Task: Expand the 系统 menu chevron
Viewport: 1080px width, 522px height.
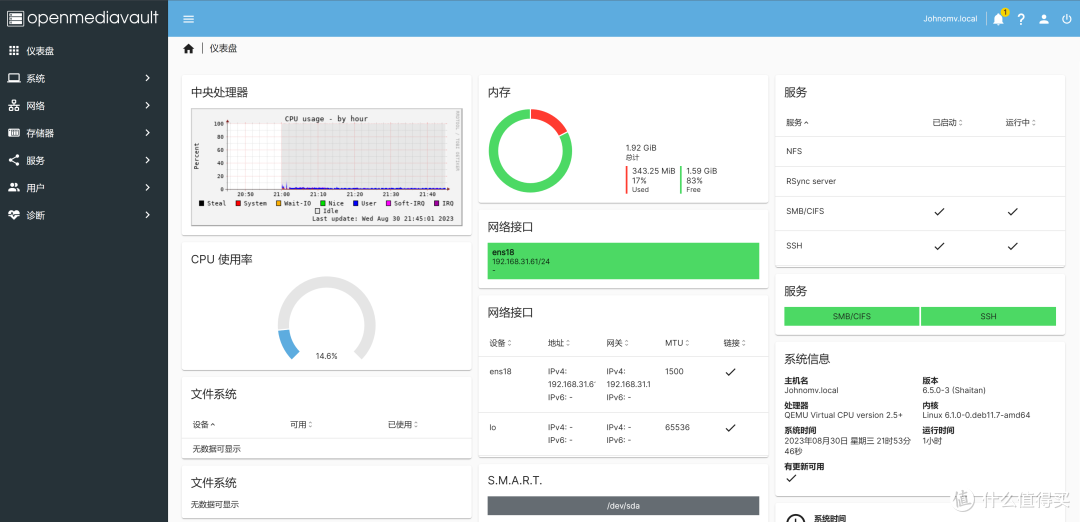Action: [147, 78]
